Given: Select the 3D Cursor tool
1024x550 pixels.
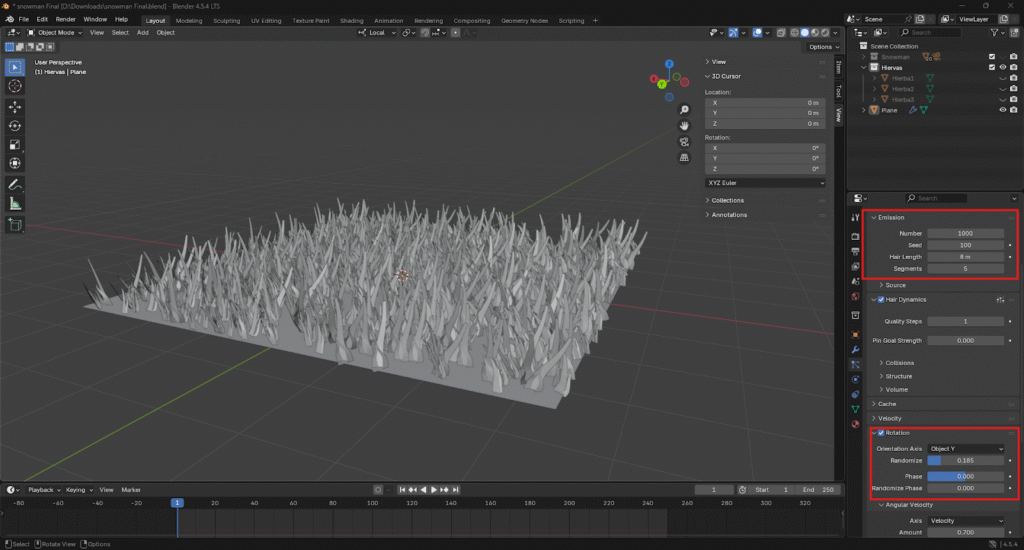Looking at the screenshot, I should coord(15,86).
